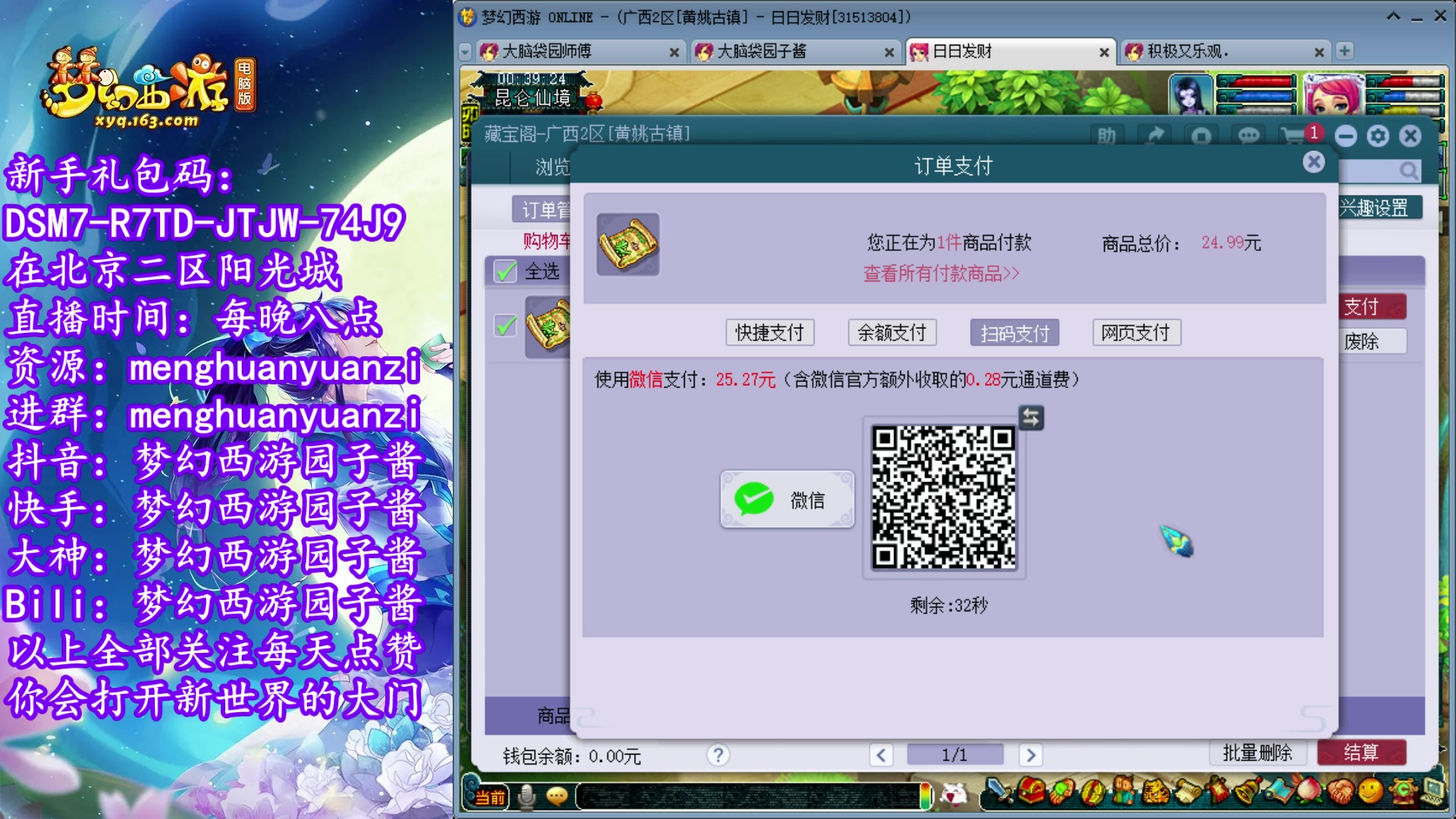The width and height of the screenshot is (1456, 819).
Task: Click the white ghost mascot icon
Action: (953, 795)
